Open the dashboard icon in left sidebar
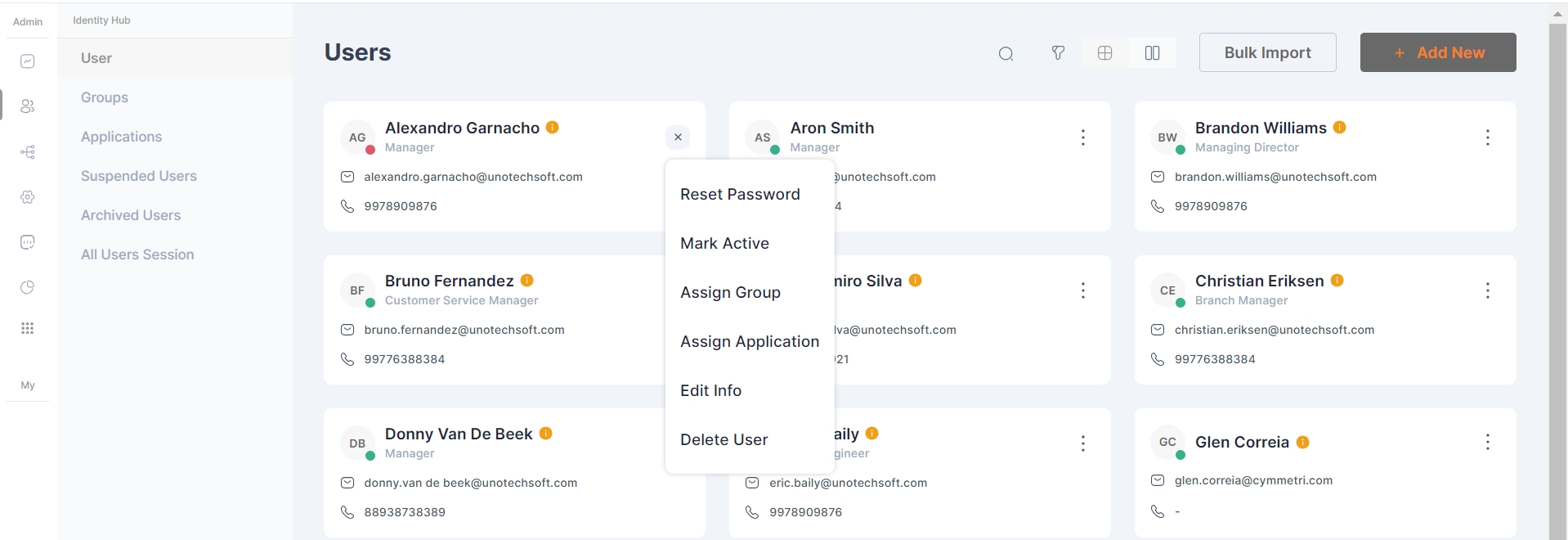This screenshot has width=1568, height=540. click(x=28, y=61)
